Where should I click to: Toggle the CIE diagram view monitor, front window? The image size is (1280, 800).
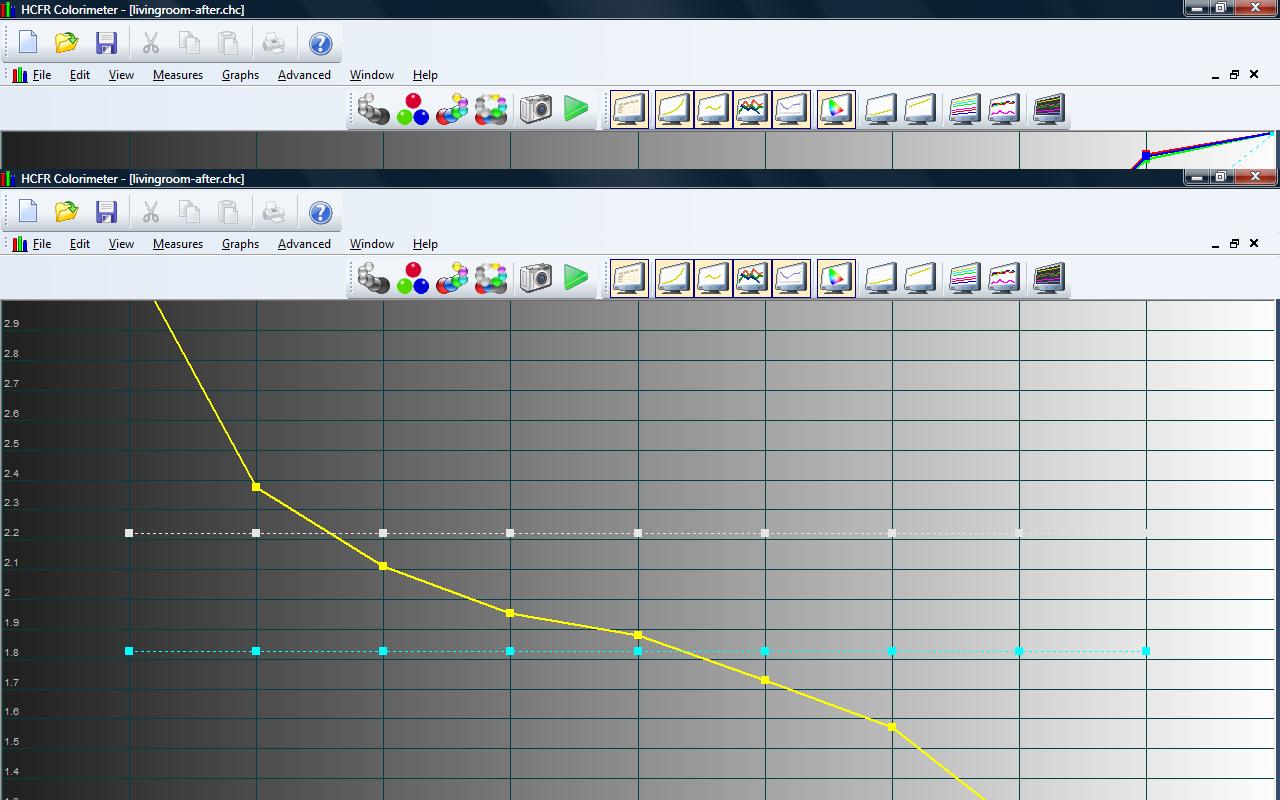tap(836, 278)
